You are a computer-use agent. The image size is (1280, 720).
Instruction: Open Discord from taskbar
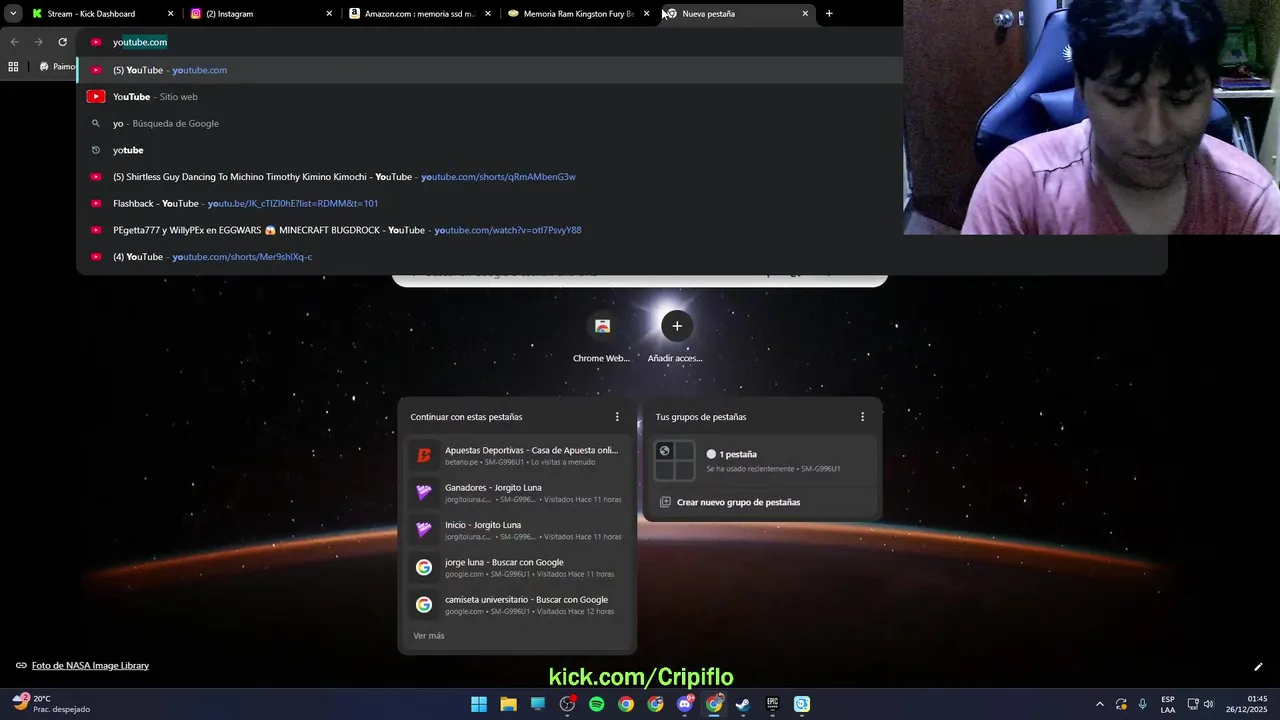click(x=685, y=704)
